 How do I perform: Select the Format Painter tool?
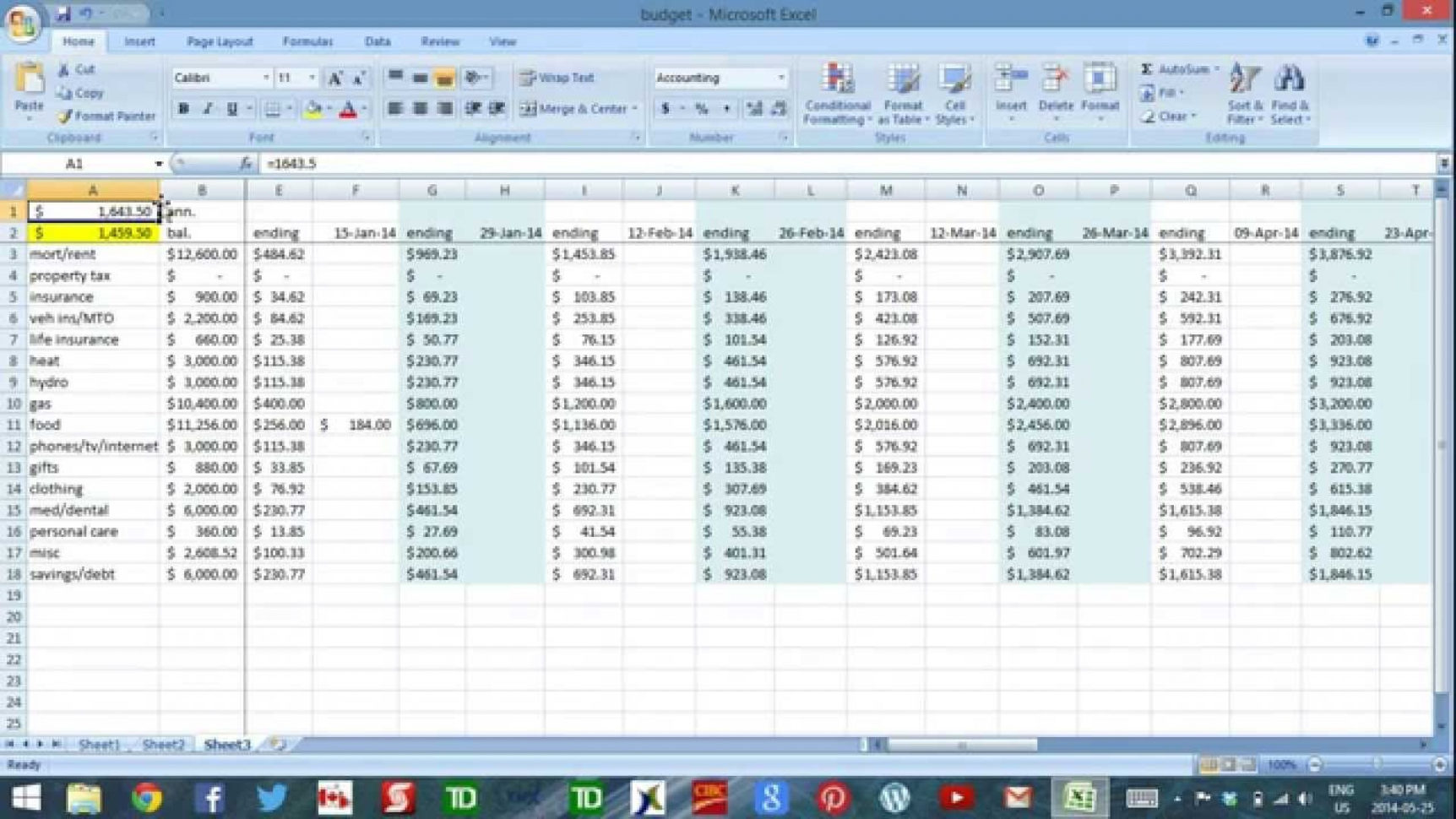click(x=106, y=116)
